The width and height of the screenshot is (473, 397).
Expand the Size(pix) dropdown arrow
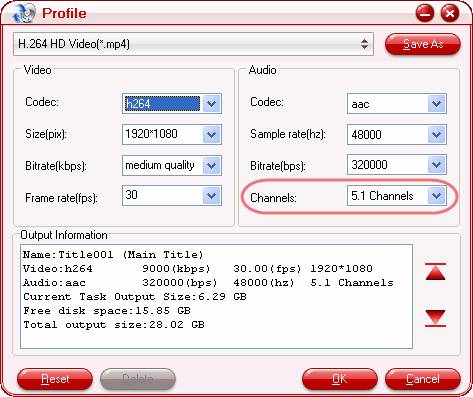[211, 134]
